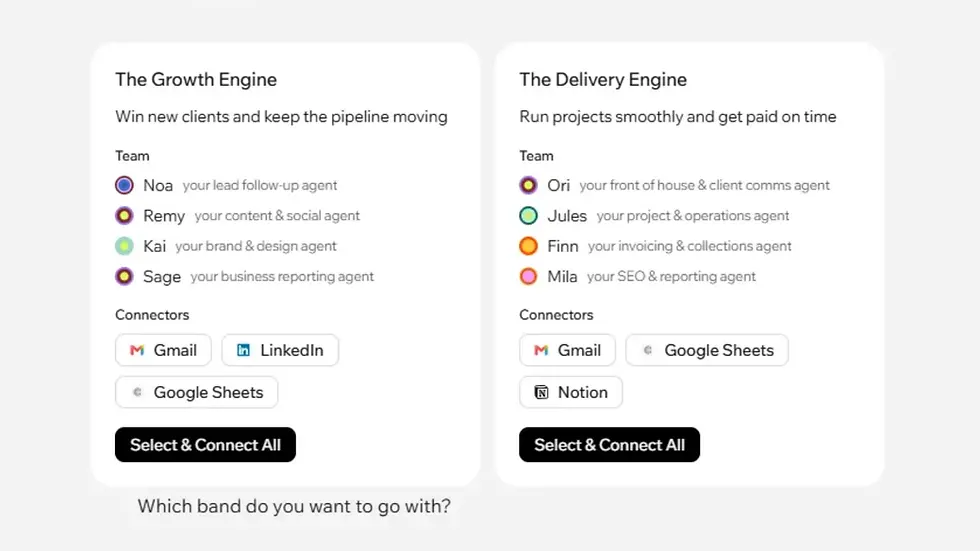Click 'Run projects smoothly and get paid on time'
980x551 pixels.
pos(678,117)
